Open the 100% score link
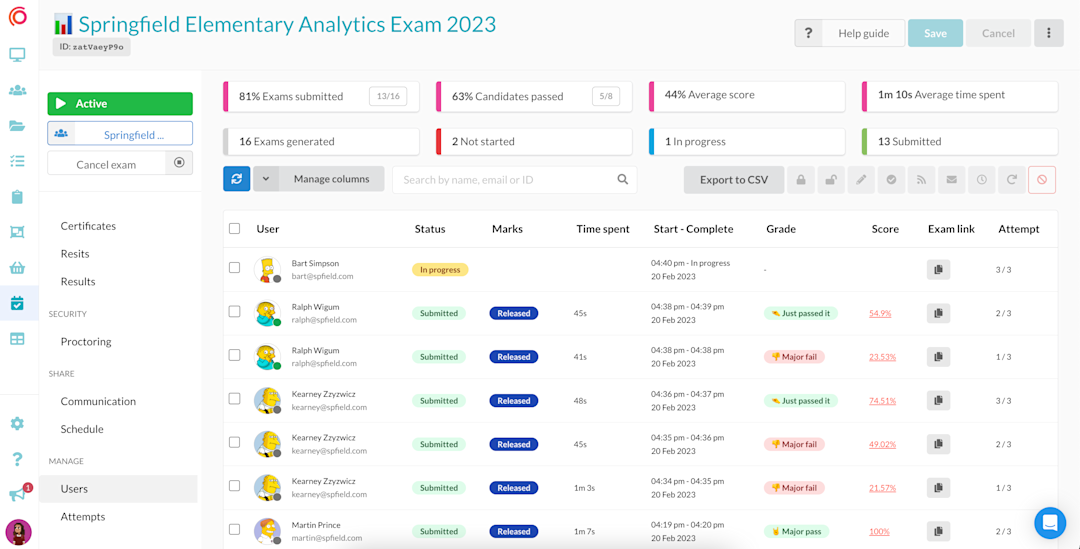 879,531
